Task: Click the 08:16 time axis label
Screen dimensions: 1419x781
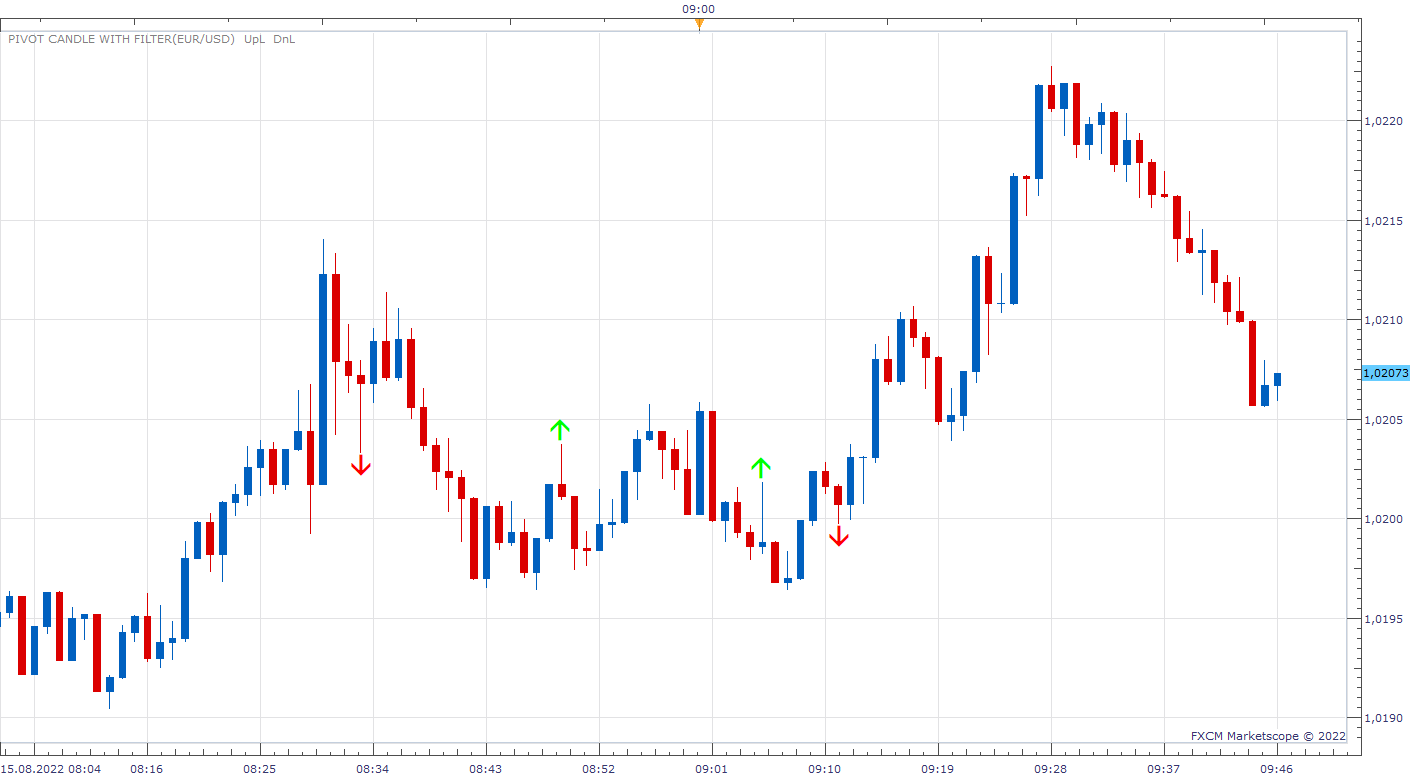Action: [x=147, y=769]
